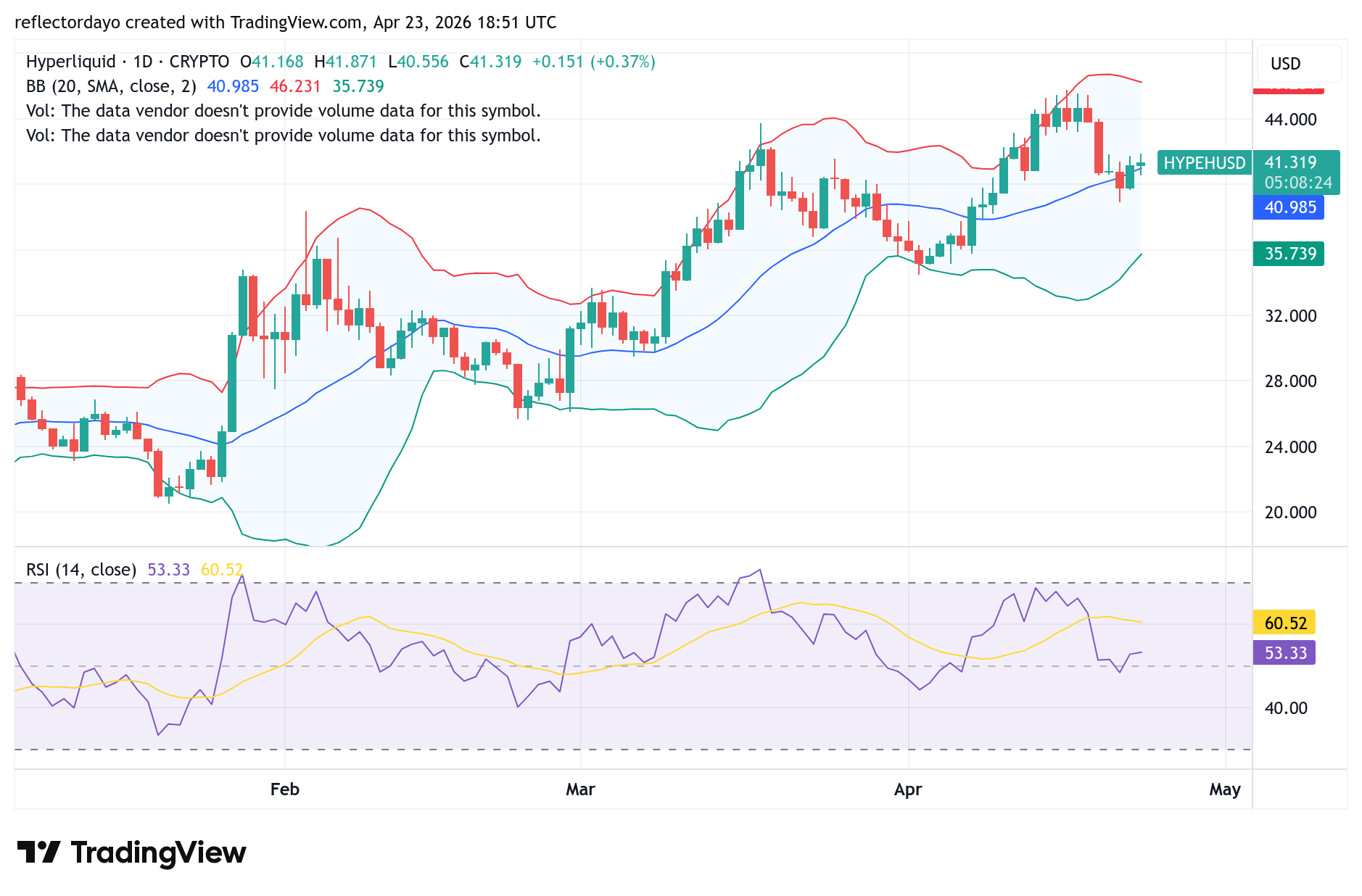Click the 44.000 price axis level
The height and width of the screenshot is (896, 1362).
1290,120
